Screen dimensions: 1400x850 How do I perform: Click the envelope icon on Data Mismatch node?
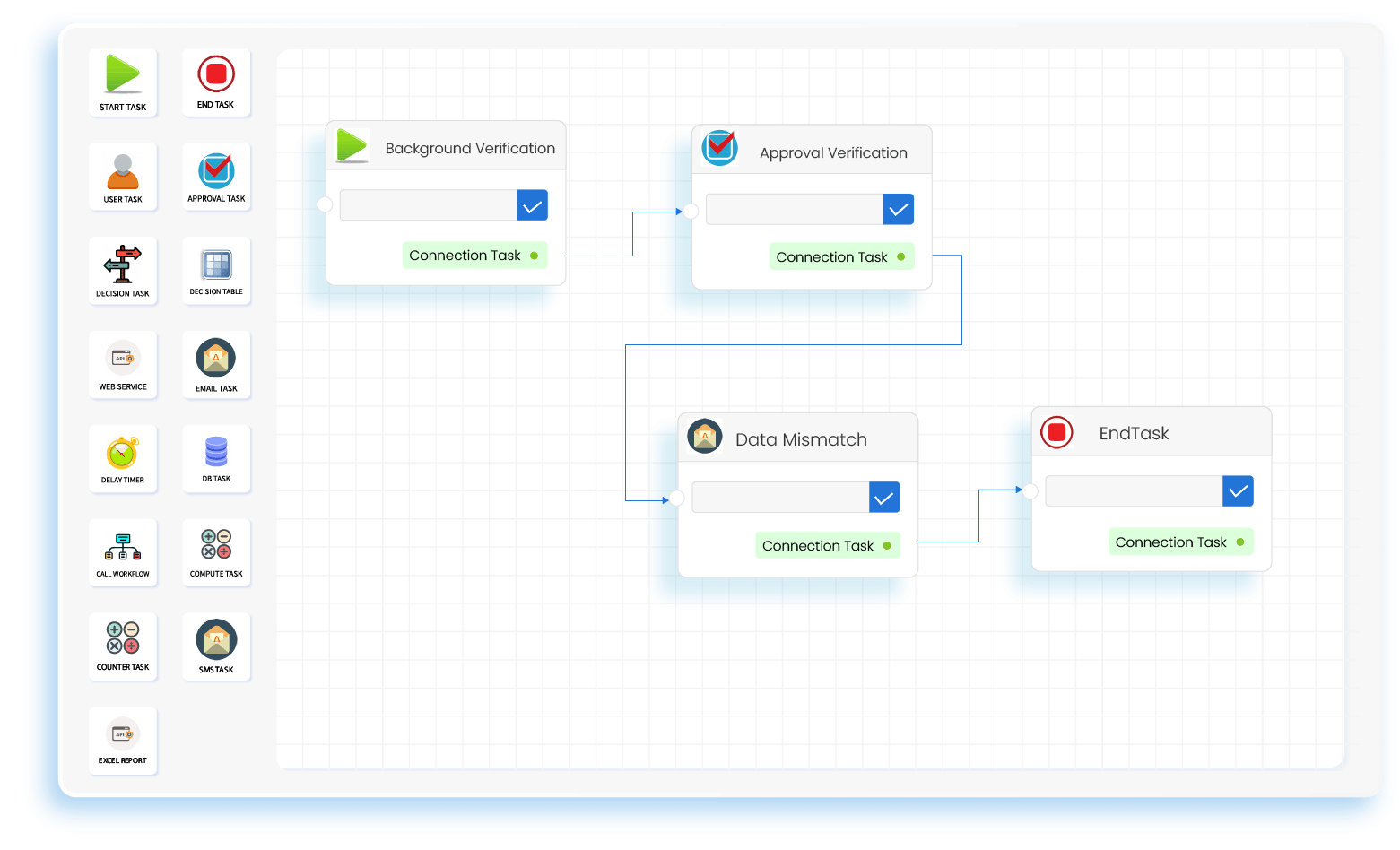coord(705,437)
